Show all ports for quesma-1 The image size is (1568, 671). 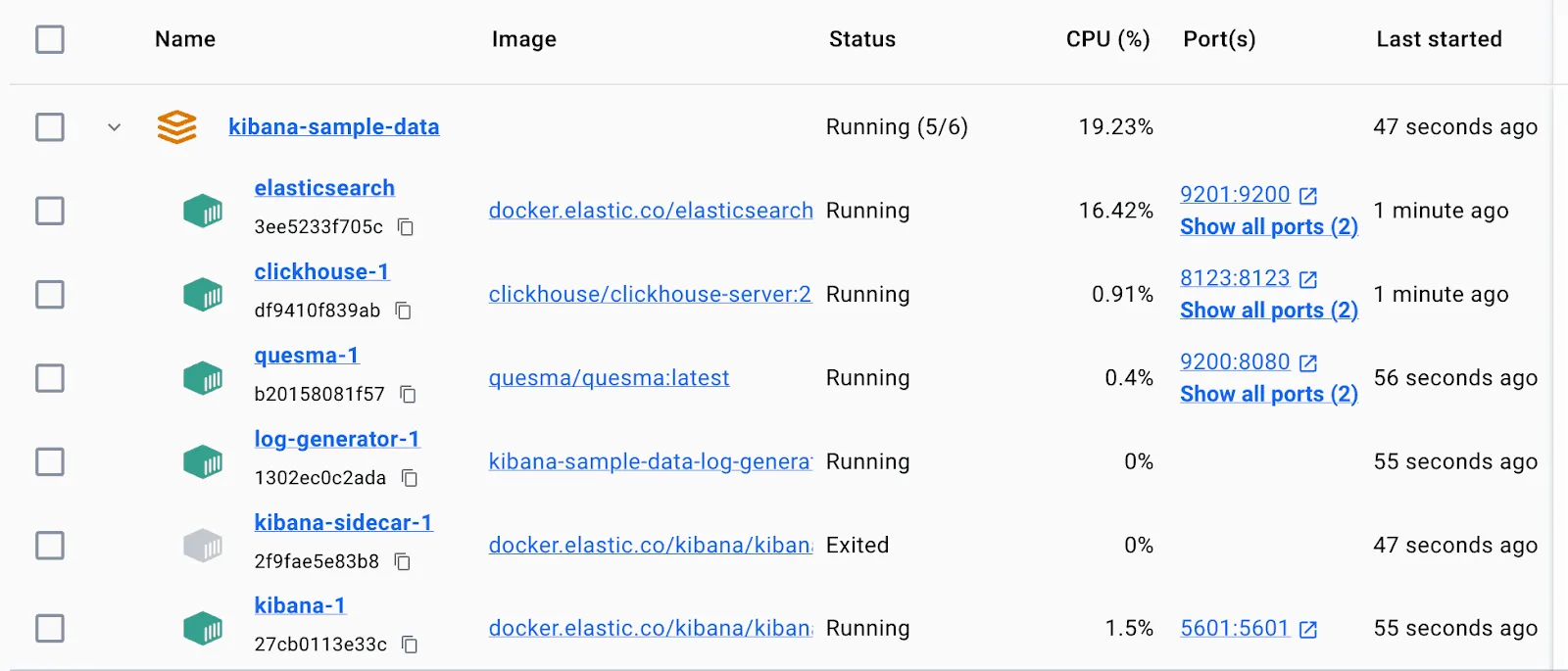[1267, 394]
